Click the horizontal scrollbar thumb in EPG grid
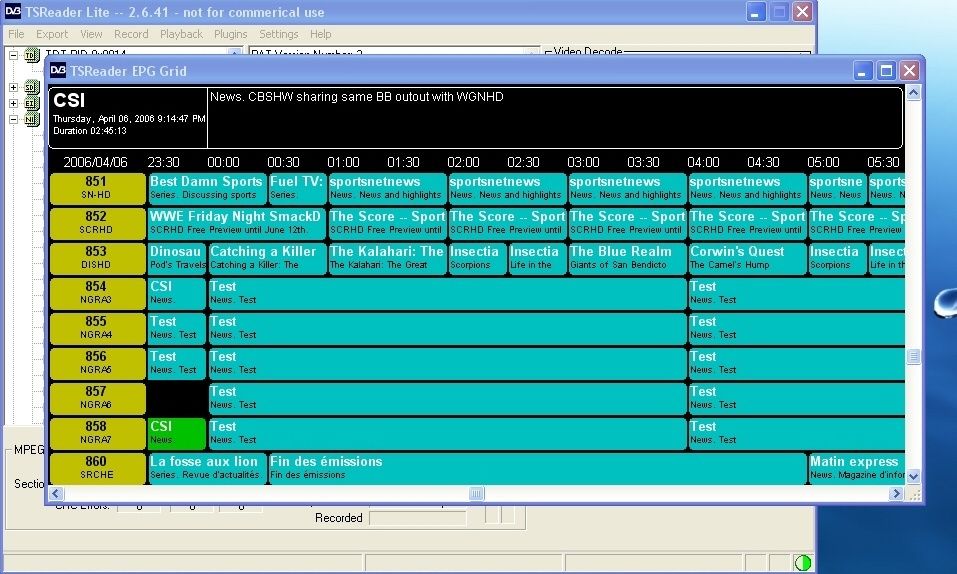The height and width of the screenshot is (574, 957). pos(476,493)
